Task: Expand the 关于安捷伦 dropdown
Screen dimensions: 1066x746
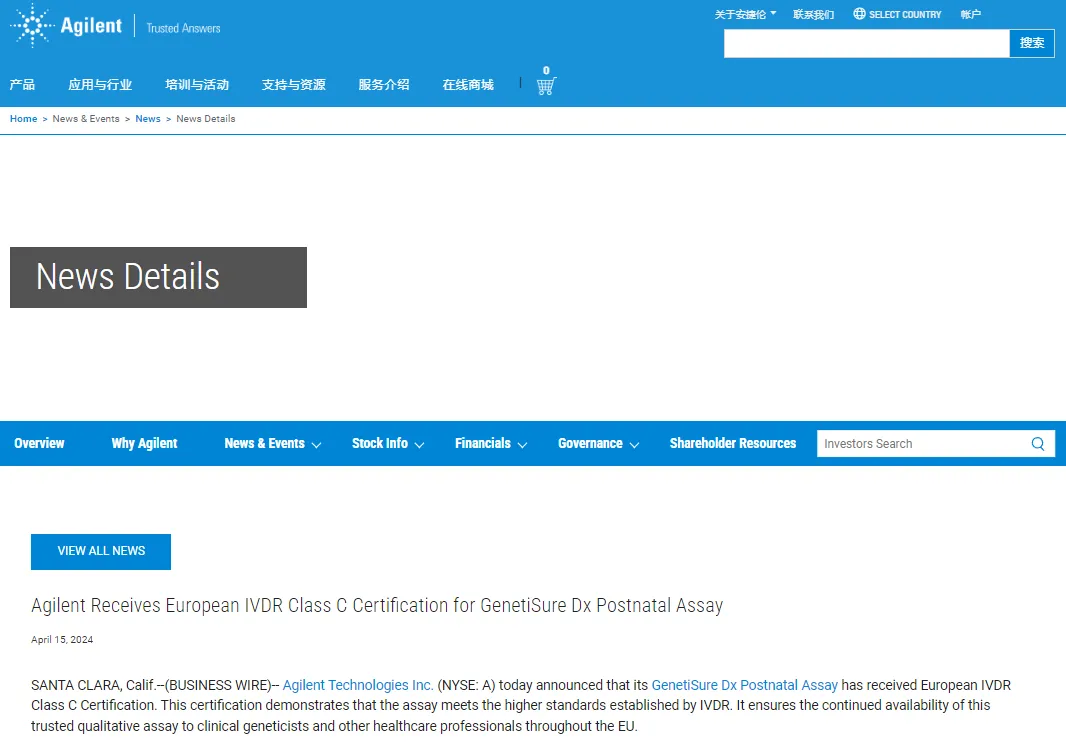Action: click(745, 14)
